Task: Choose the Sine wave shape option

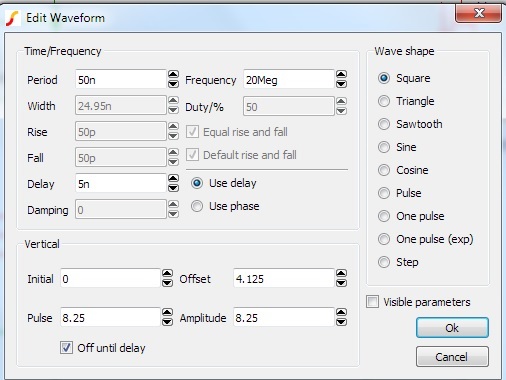Action: [397, 147]
